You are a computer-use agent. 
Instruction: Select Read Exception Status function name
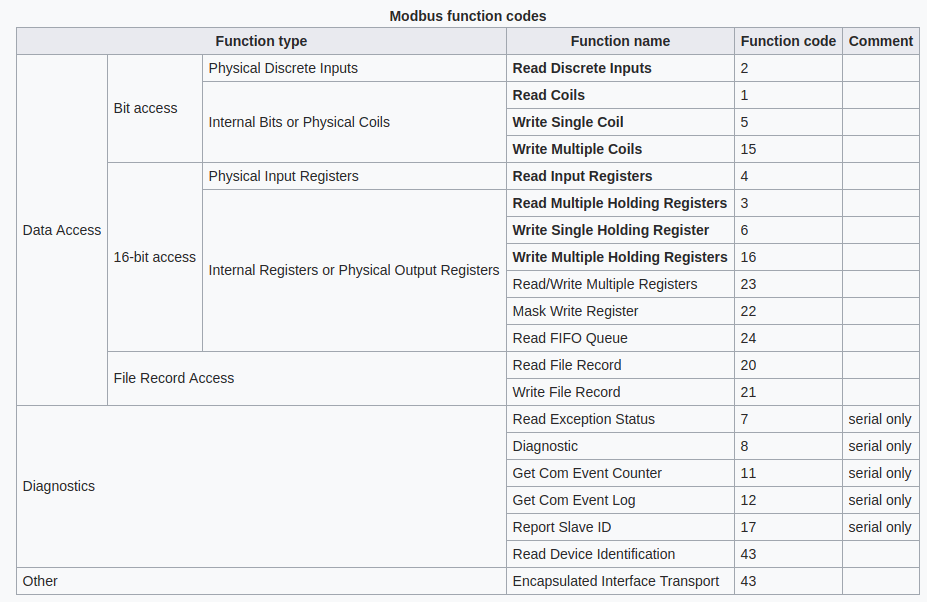(583, 419)
